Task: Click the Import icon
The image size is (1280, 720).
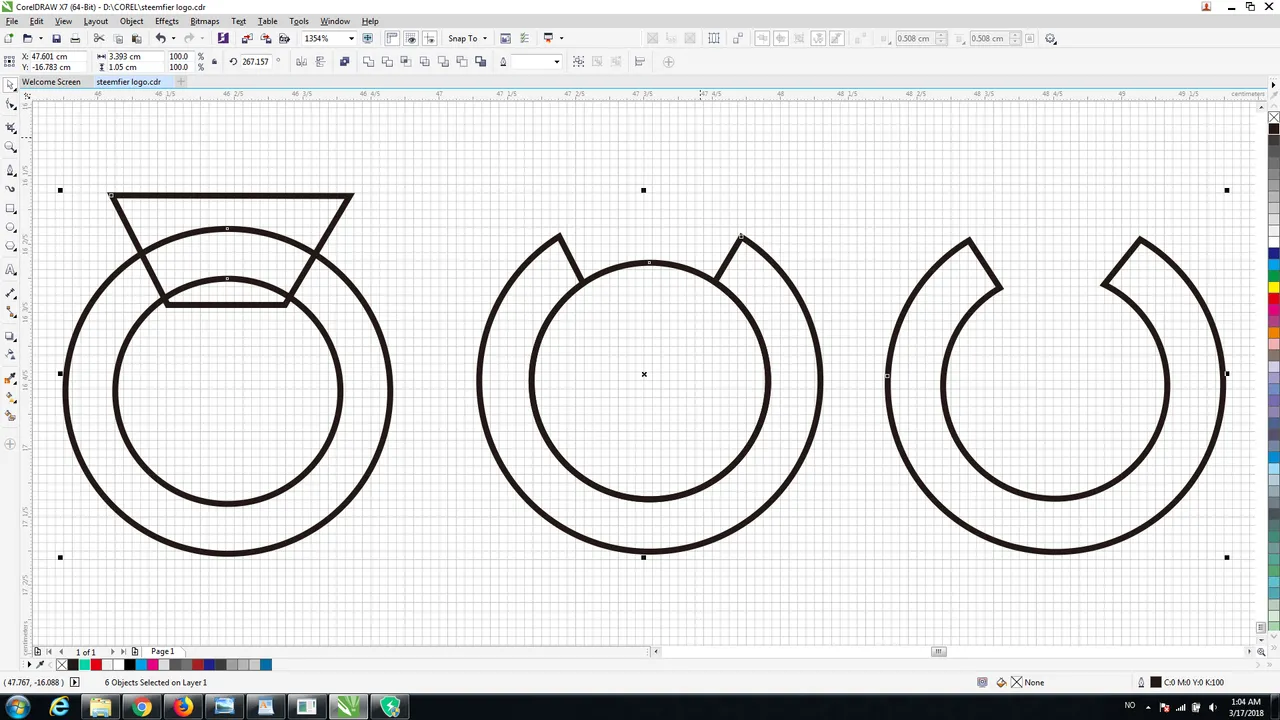Action: 246,38
